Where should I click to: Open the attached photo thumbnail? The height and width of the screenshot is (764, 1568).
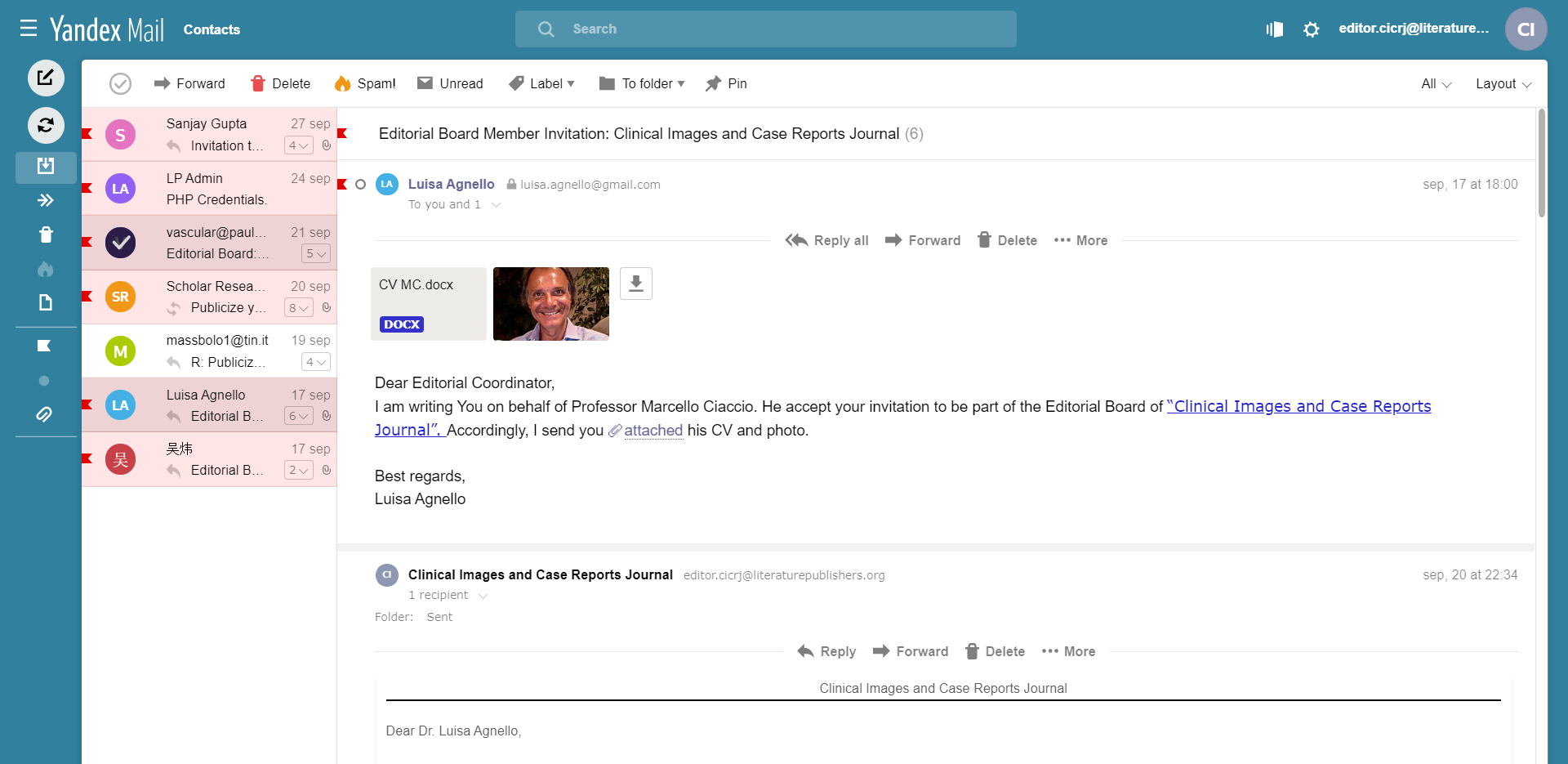551,303
